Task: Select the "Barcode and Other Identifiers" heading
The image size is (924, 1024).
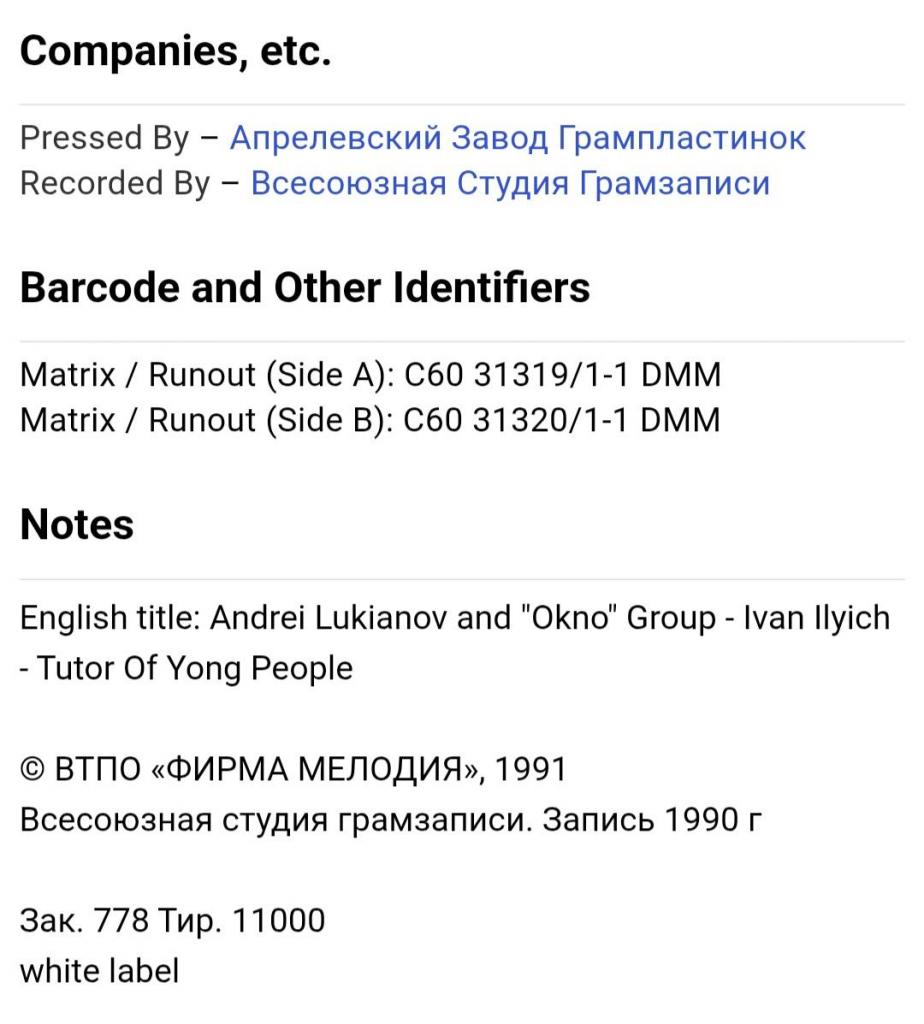Action: (305, 288)
